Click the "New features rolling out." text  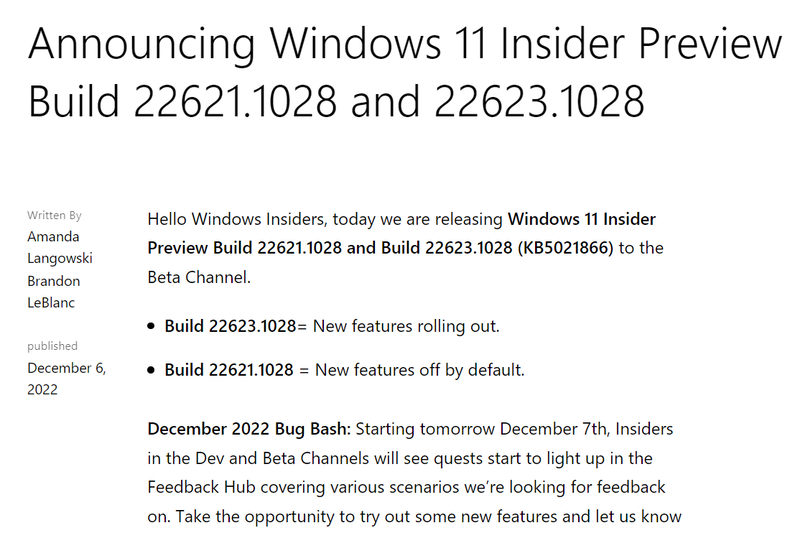tap(406, 326)
